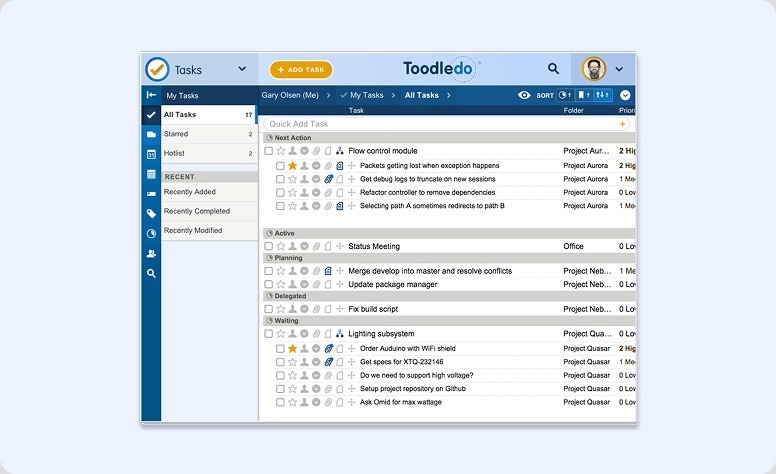The width and height of the screenshot is (776, 474).
Task: Select Hotlist in sidebar
Action: [208, 153]
